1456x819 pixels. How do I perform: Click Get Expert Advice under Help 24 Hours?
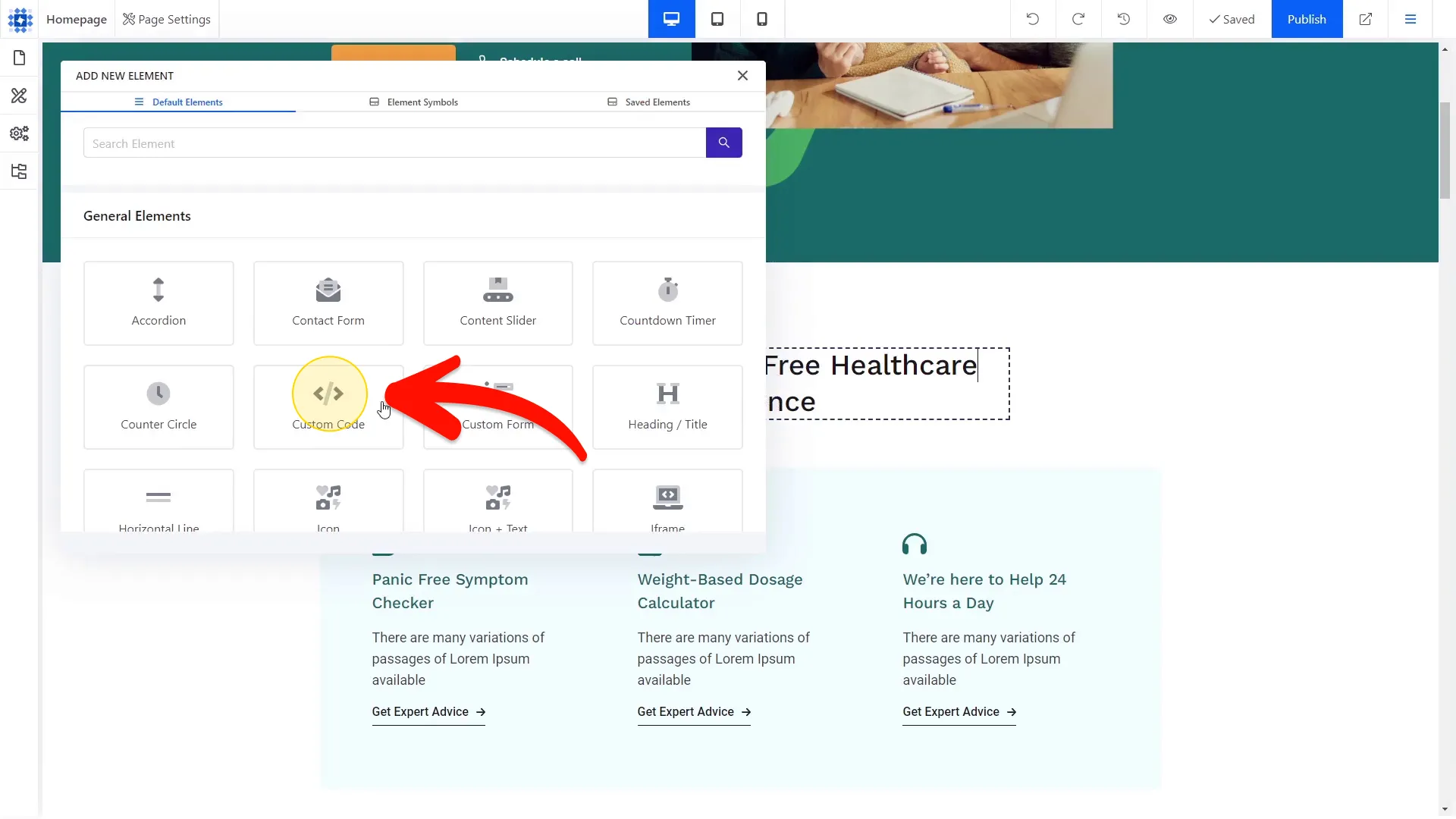959,712
